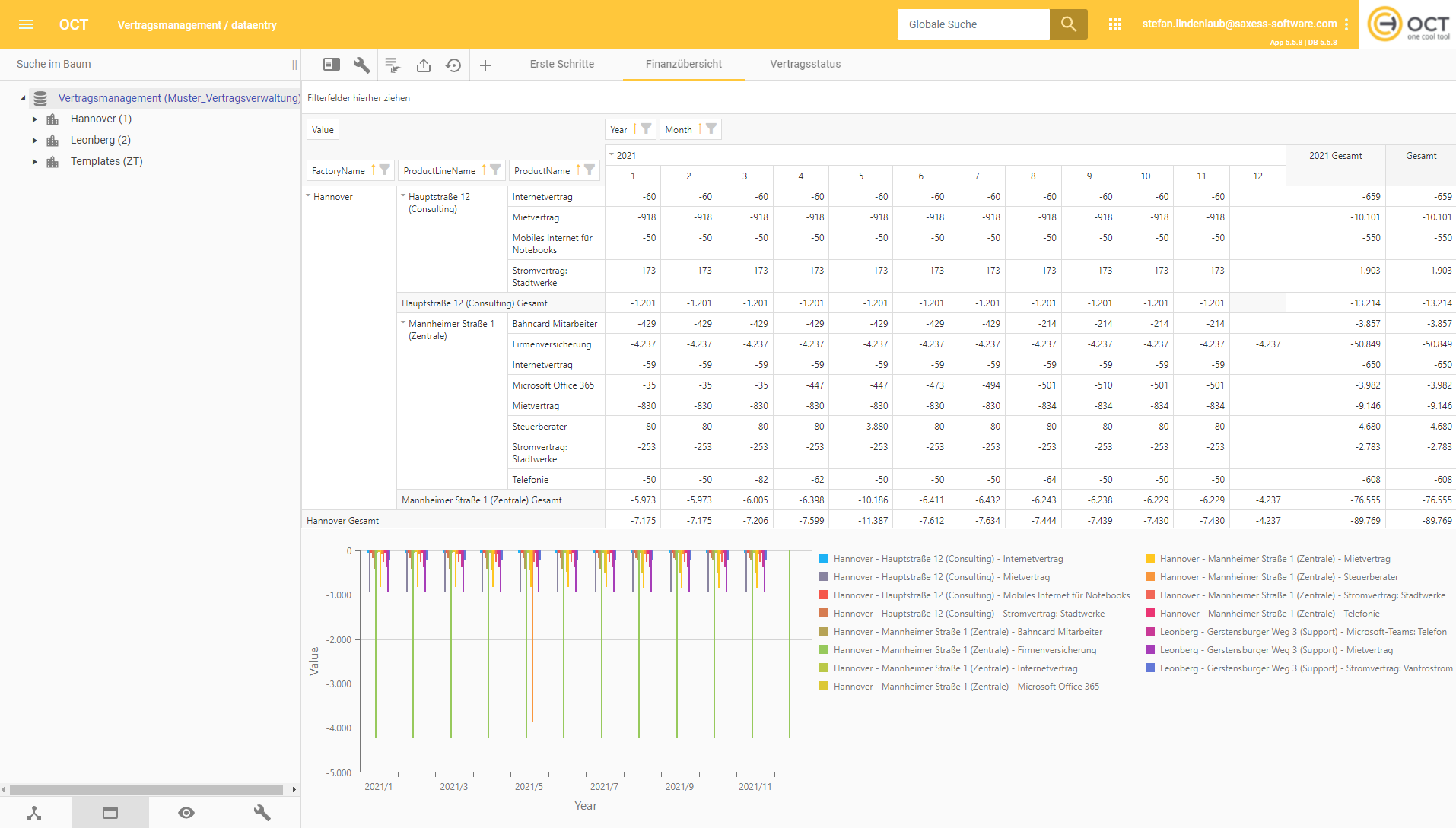The height and width of the screenshot is (828, 1456).
Task: Click the Month field header button
Action: pyautogui.click(x=679, y=130)
